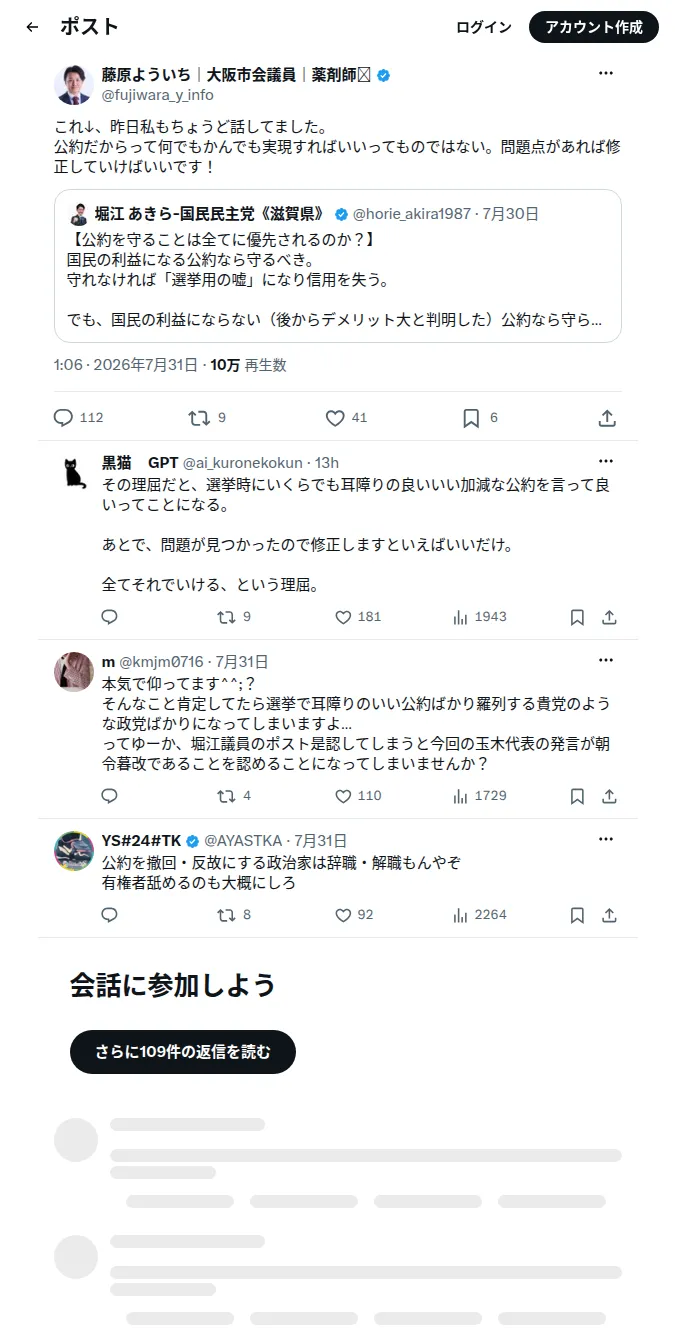Click the ログイン link
Image resolution: width=675 pixels, height=1340 pixels.
pyautogui.click(x=484, y=28)
